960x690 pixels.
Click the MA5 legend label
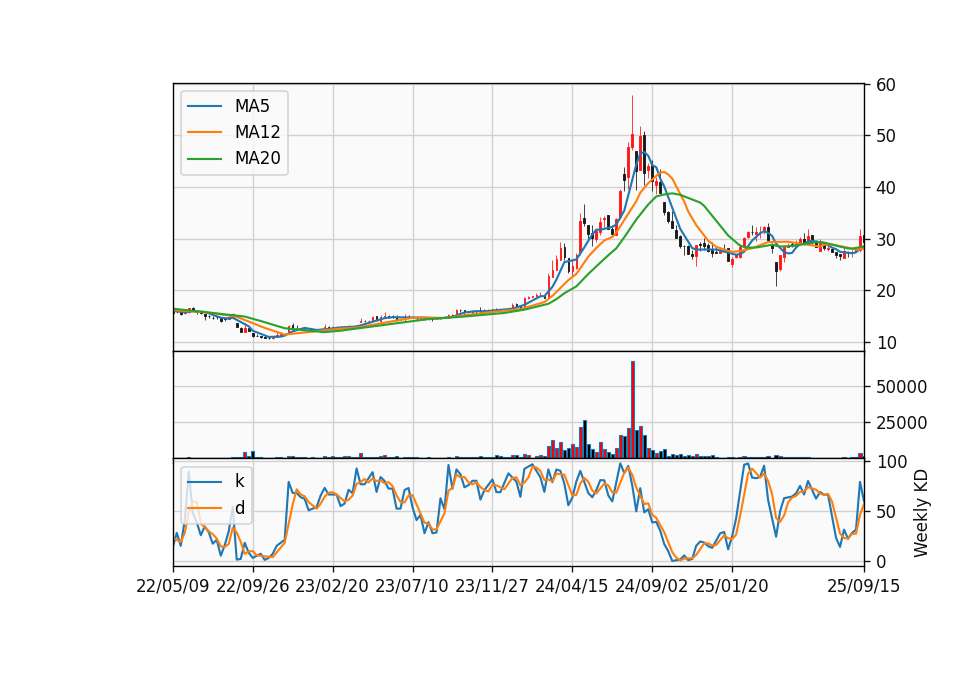tap(252, 106)
